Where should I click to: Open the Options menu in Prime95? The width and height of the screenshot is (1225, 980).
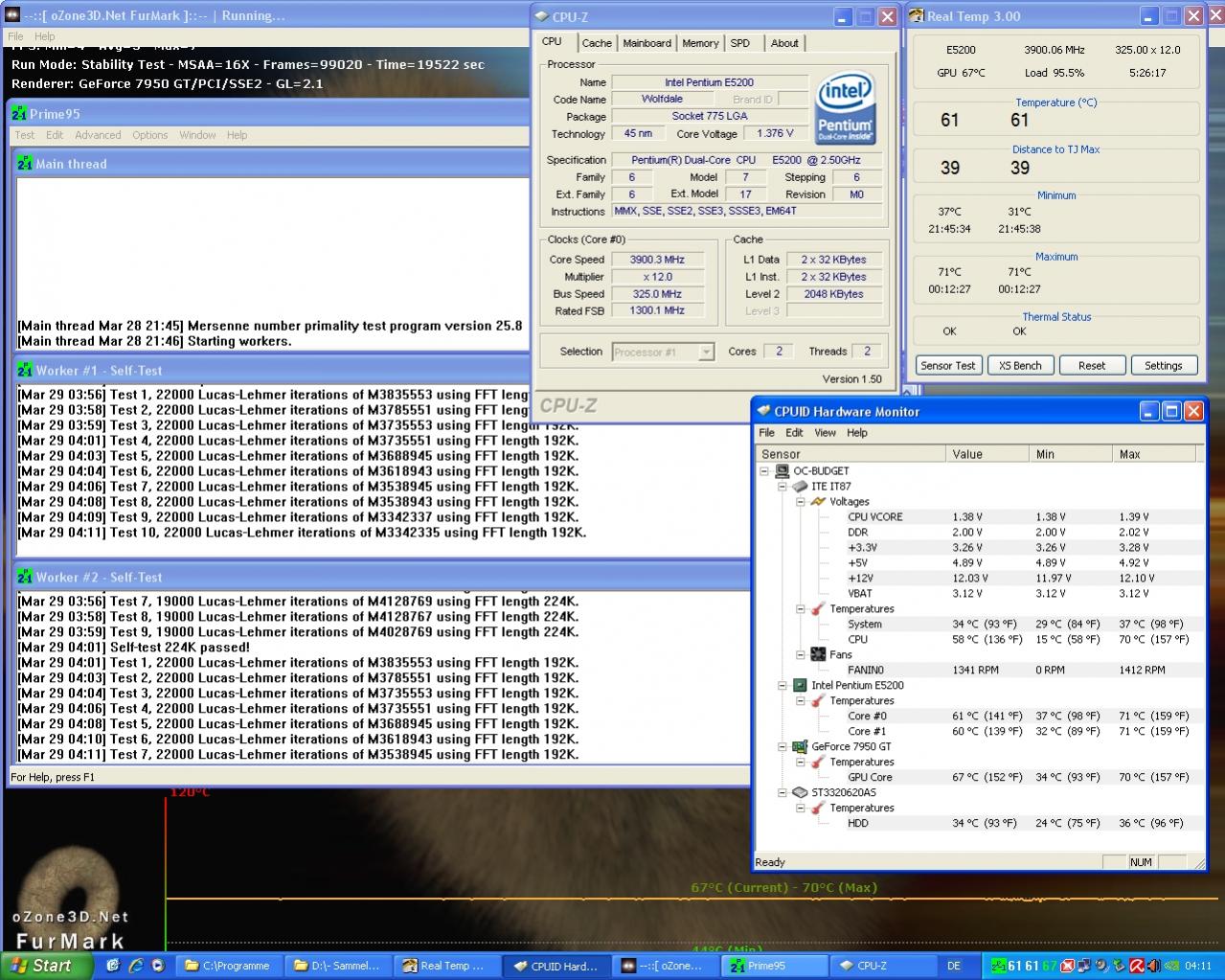[x=150, y=135]
